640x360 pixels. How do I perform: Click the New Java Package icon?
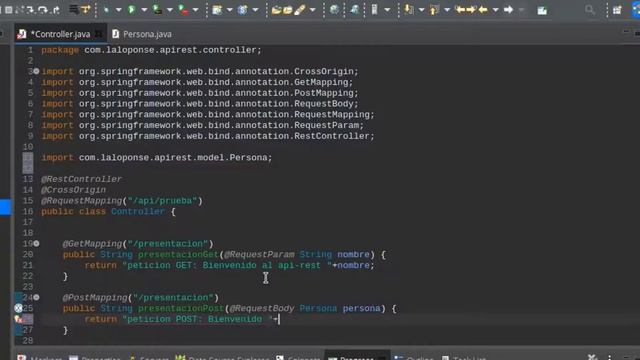tap(217, 10)
